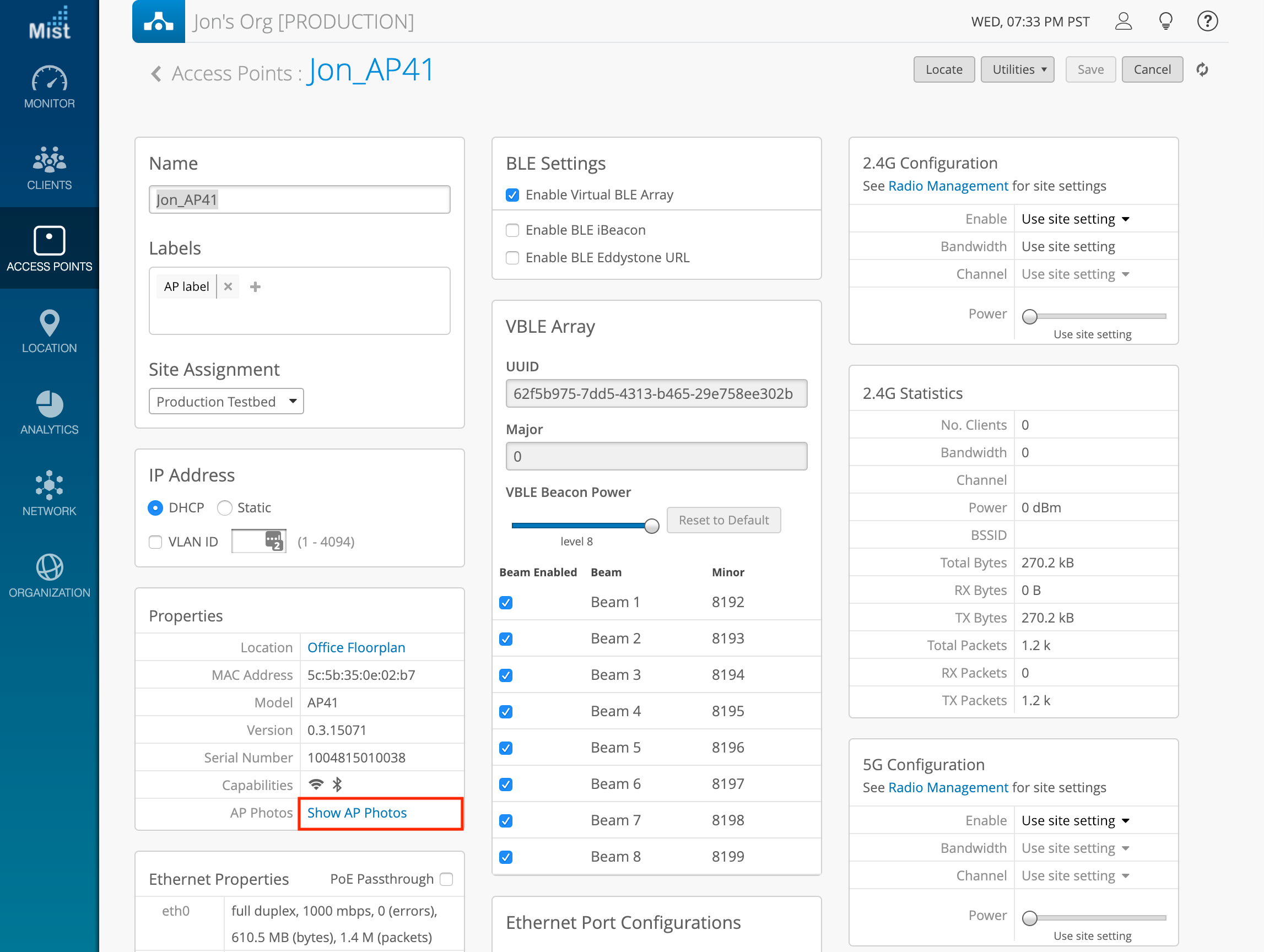1264x952 pixels.
Task: Click the refresh icon next to Cancel
Action: tap(1202, 70)
